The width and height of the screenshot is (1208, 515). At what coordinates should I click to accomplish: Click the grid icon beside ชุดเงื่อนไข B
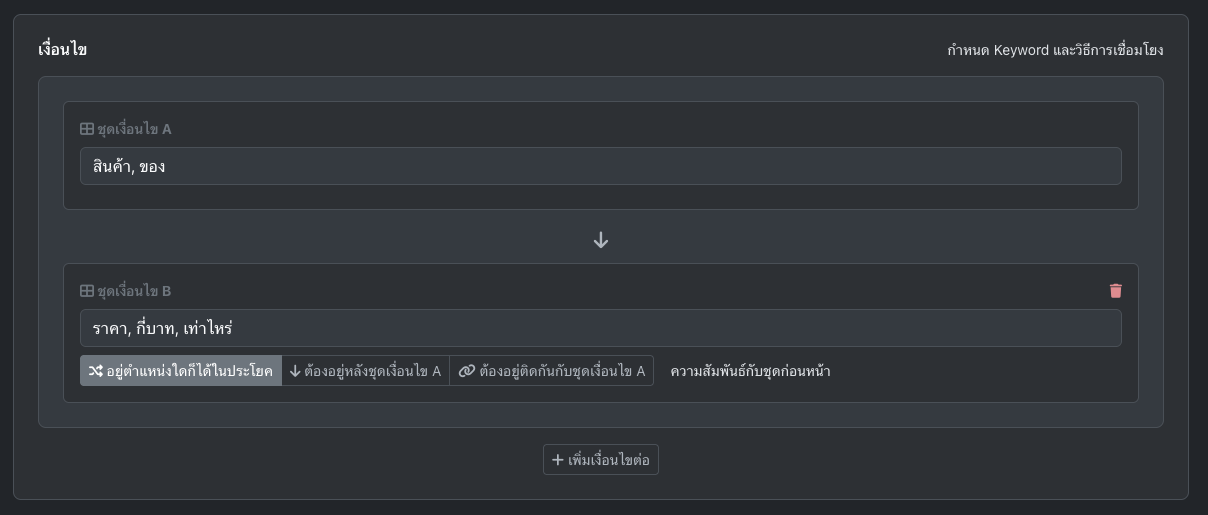[x=87, y=291]
